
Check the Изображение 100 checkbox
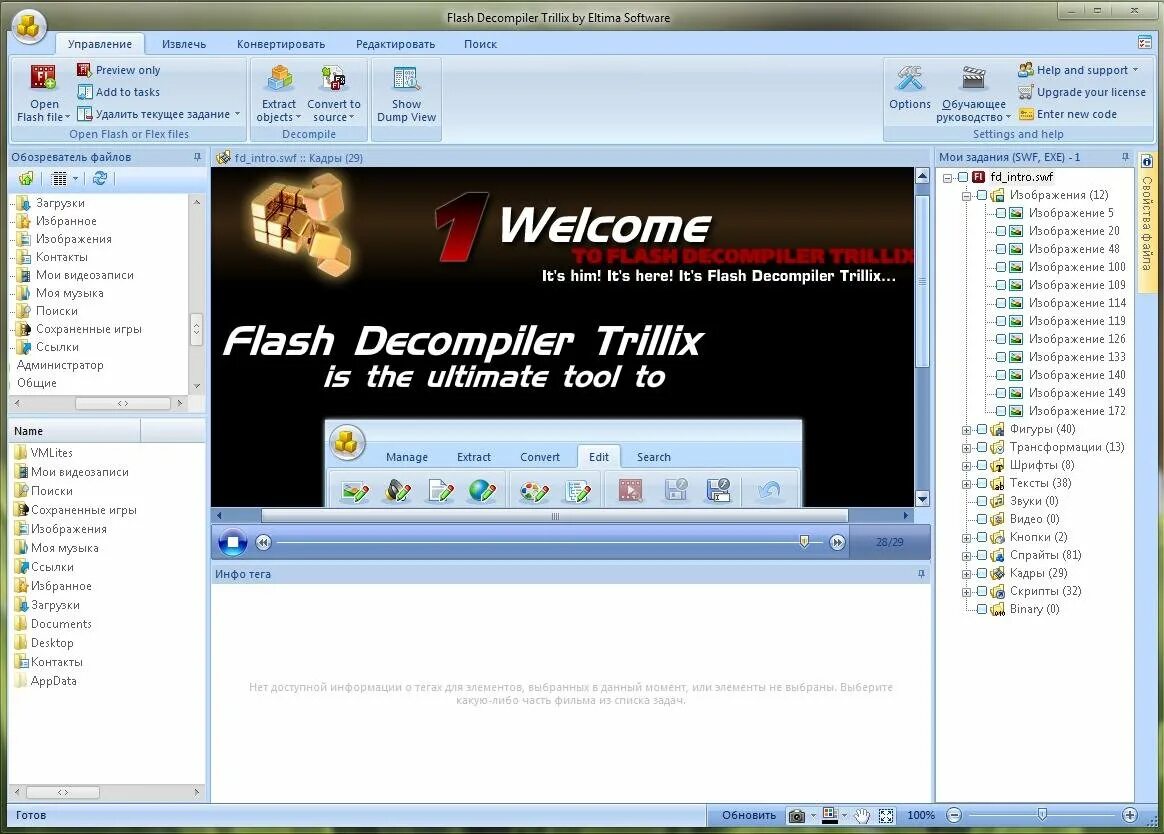pos(1001,267)
